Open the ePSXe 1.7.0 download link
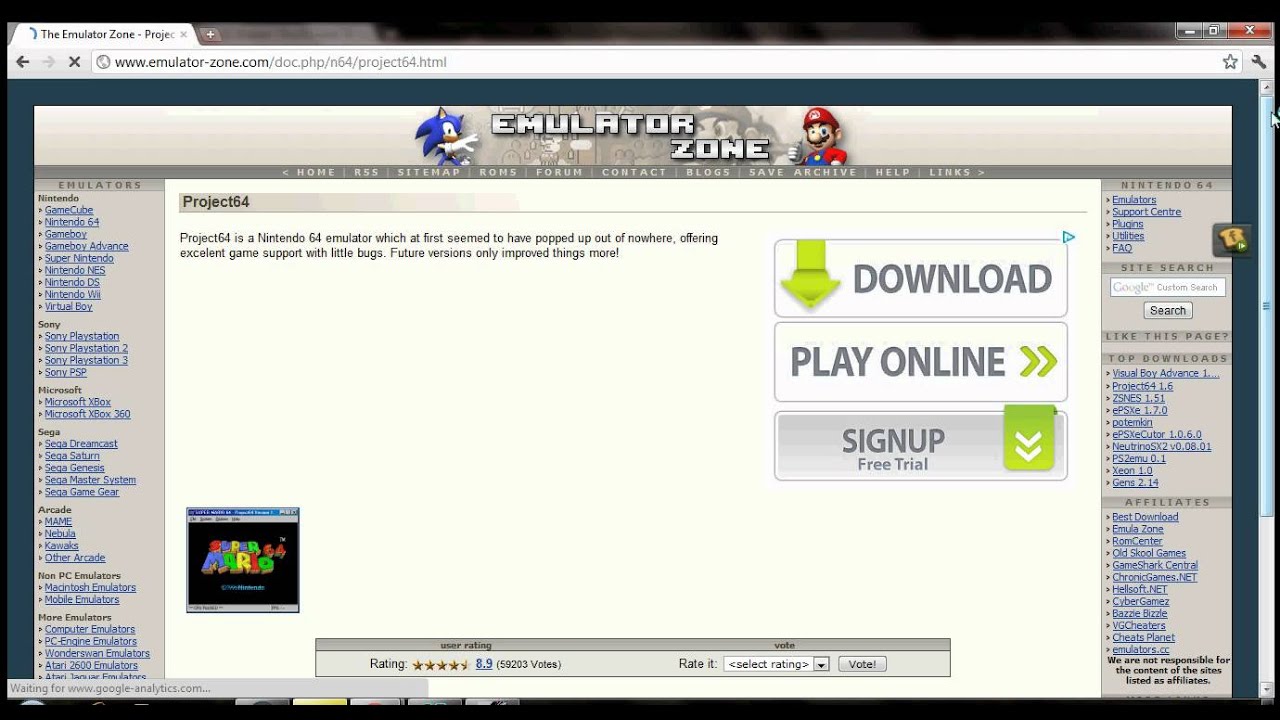The height and width of the screenshot is (720, 1280). coord(1139,410)
